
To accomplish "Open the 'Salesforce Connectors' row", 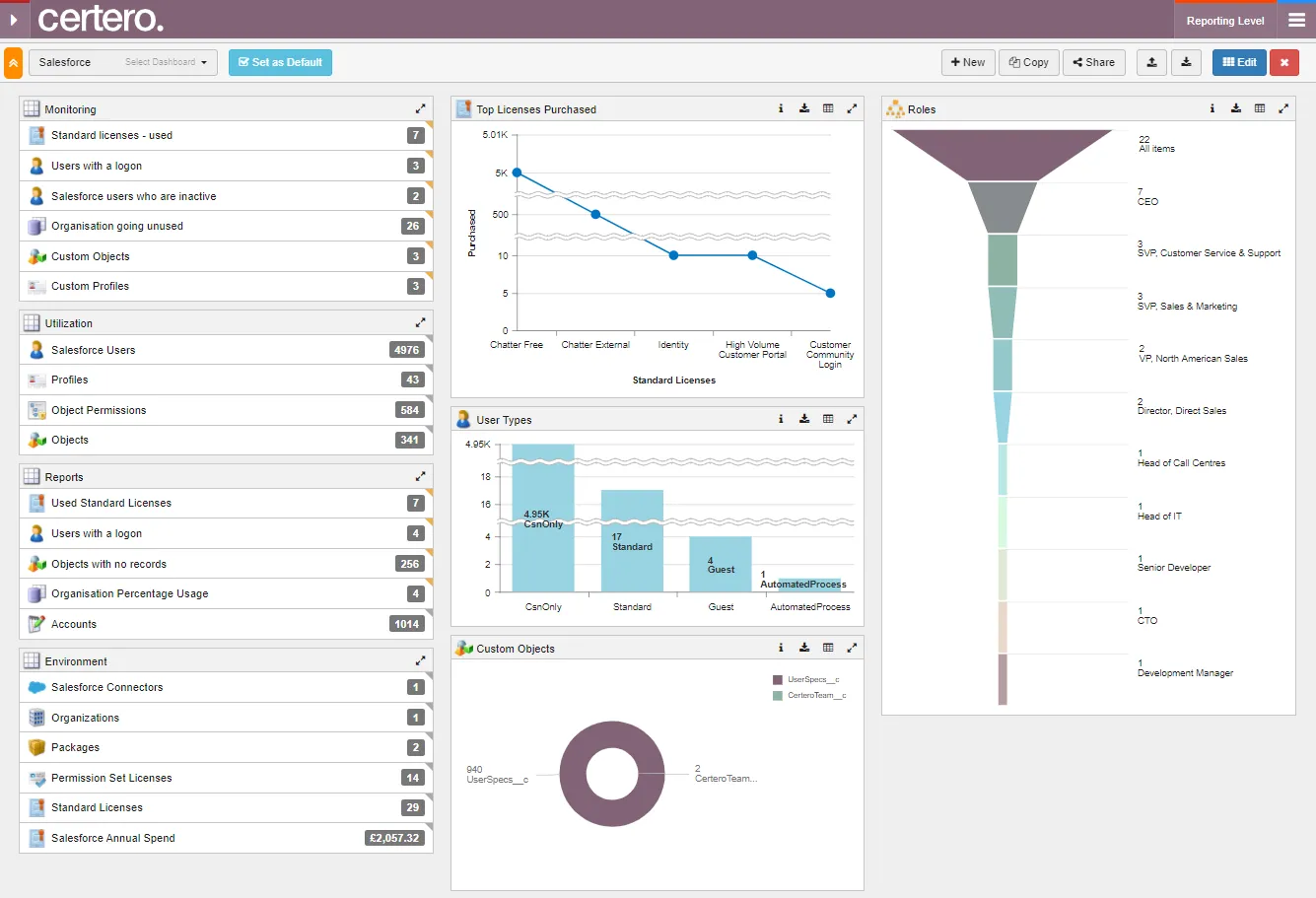I will tap(226, 687).
